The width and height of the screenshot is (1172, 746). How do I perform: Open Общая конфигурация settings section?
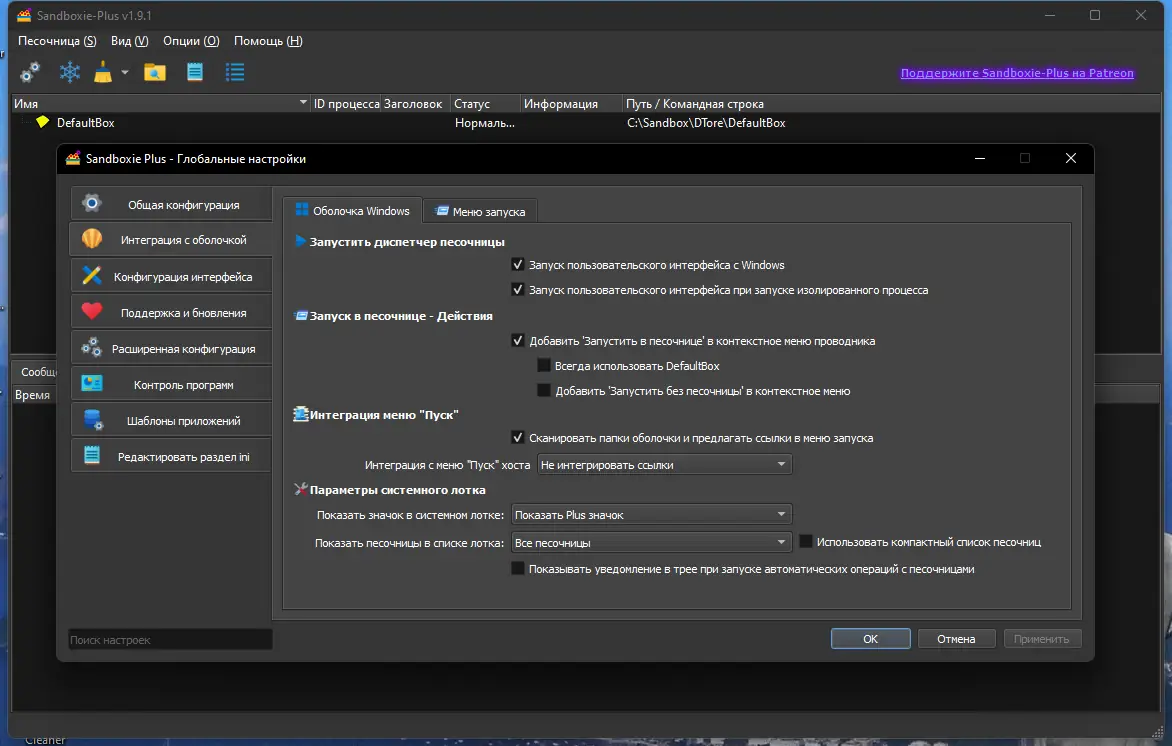click(x=171, y=204)
